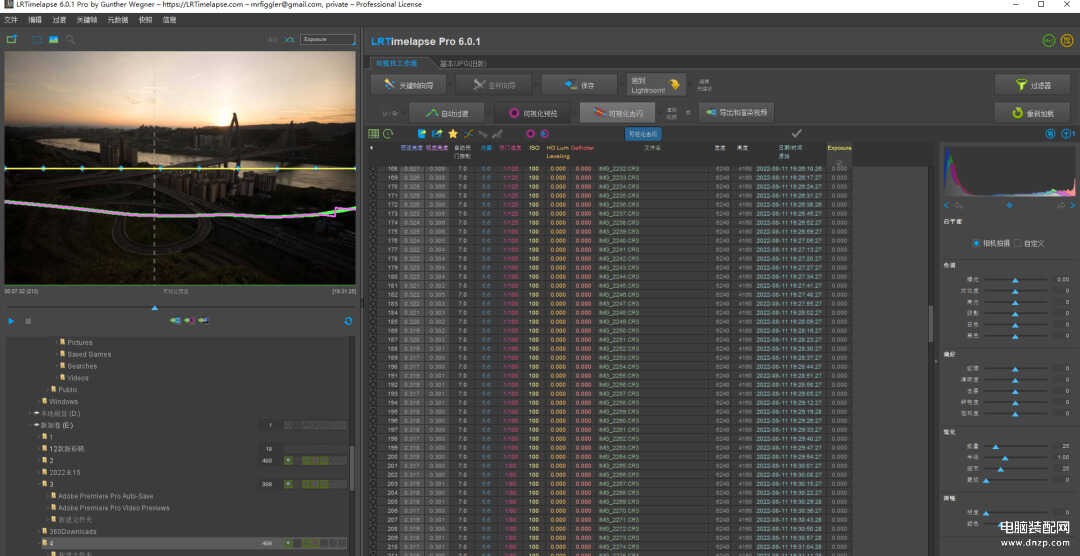Click the right arrow under the histogram

1072,205
